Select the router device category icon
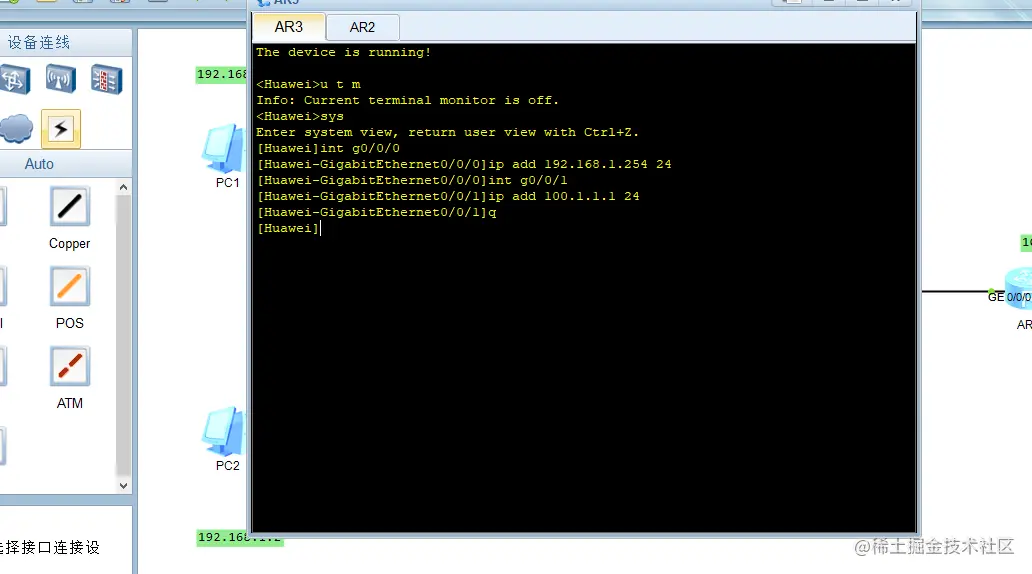This screenshot has width=1032, height=574. [x=14, y=80]
